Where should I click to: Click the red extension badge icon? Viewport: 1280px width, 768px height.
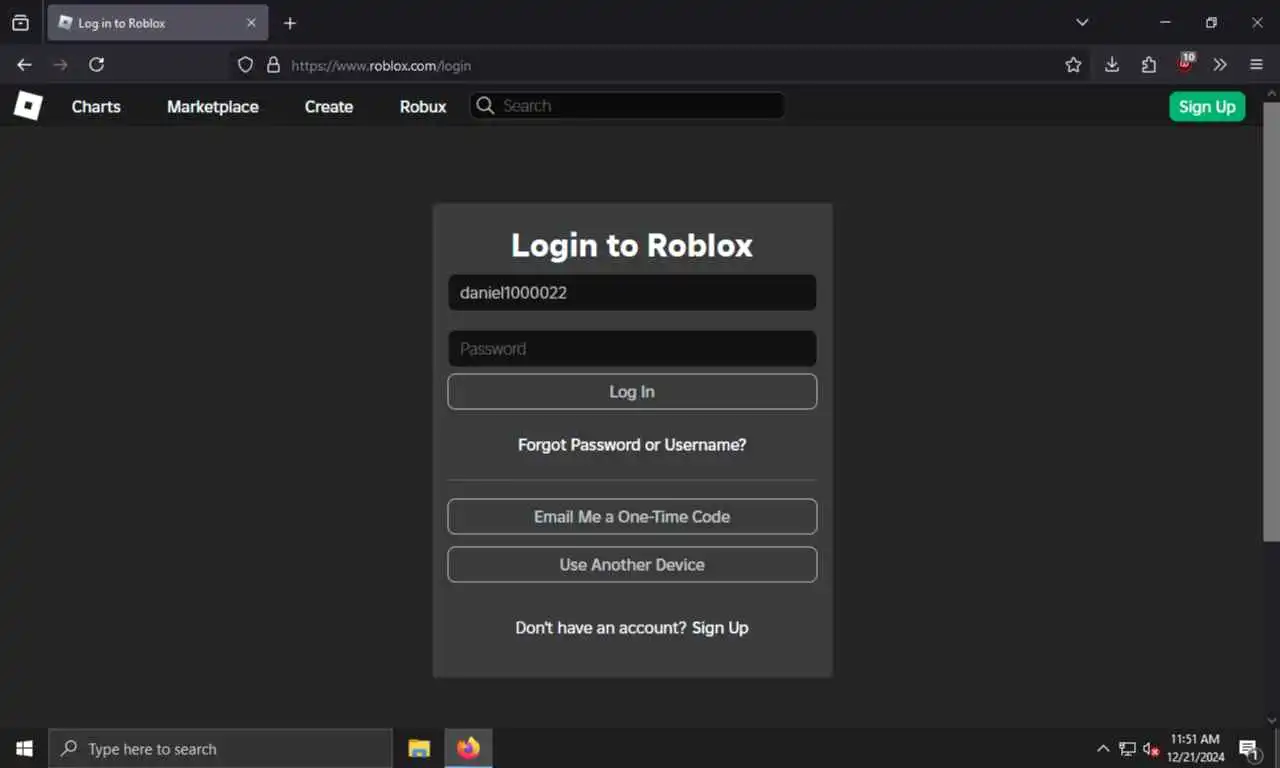click(1185, 64)
